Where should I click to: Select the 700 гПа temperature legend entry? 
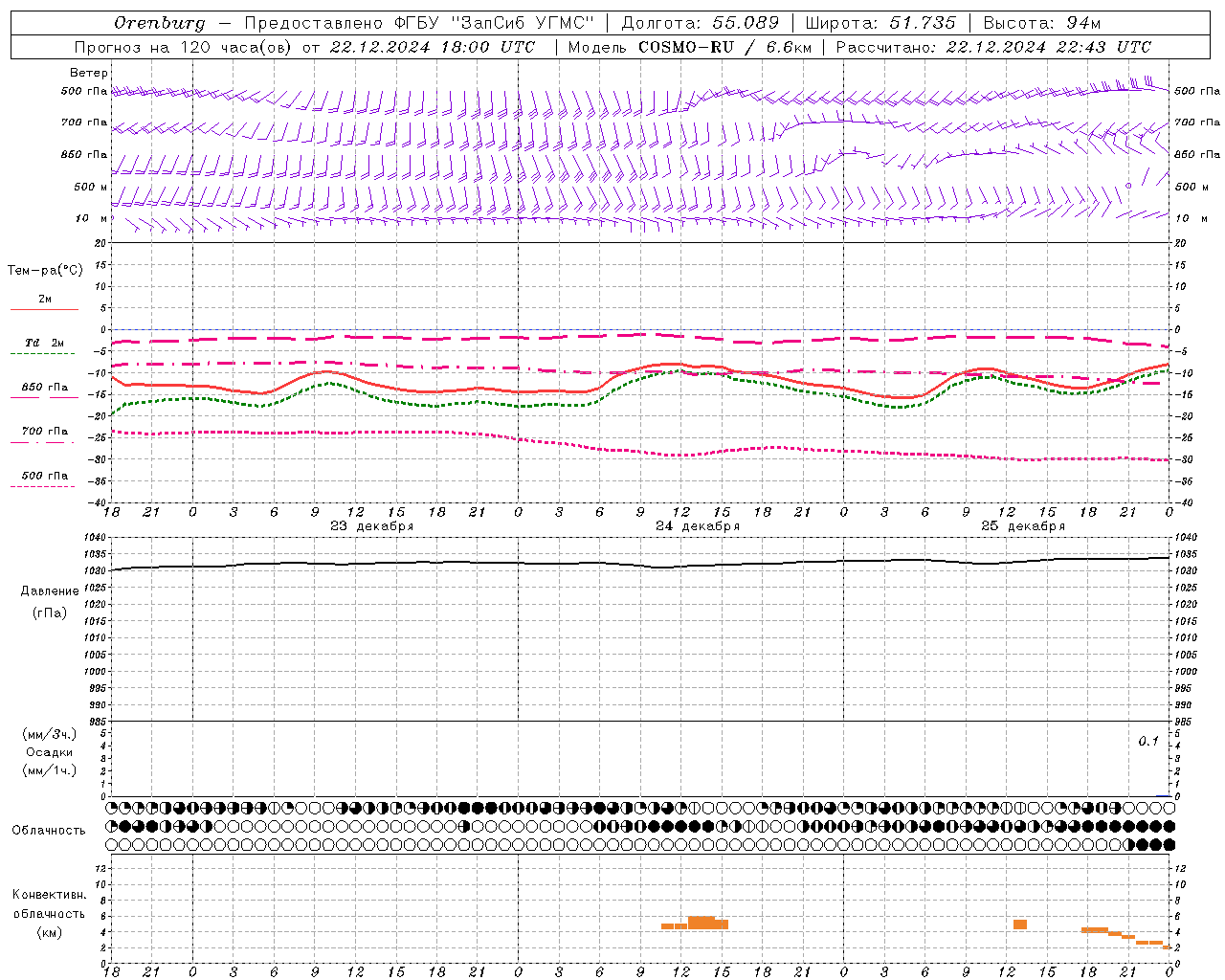tap(44, 432)
